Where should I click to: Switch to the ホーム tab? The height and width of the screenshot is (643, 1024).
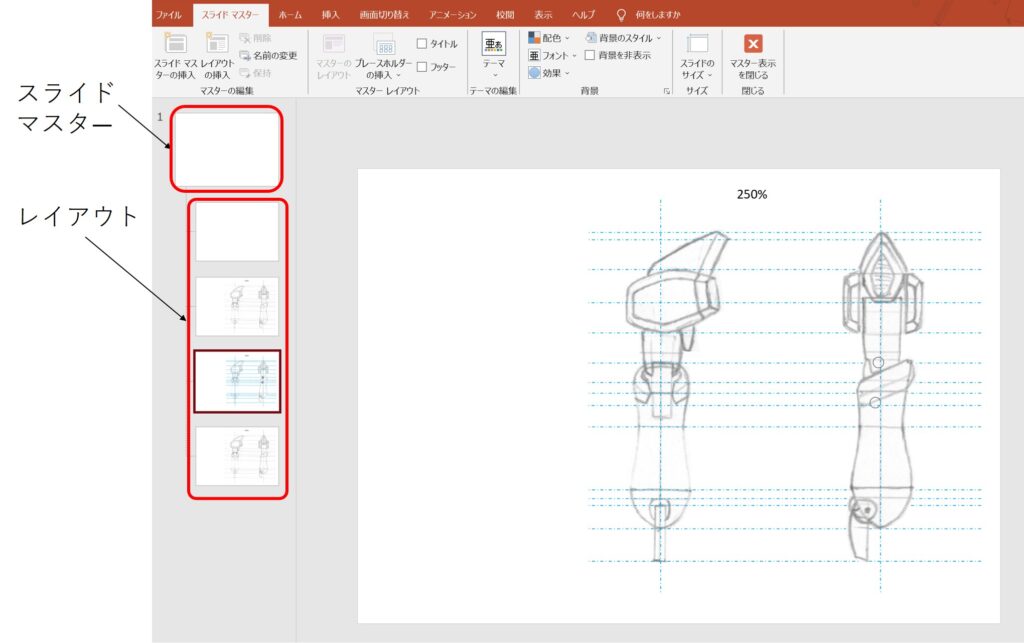(x=290, y=15)
